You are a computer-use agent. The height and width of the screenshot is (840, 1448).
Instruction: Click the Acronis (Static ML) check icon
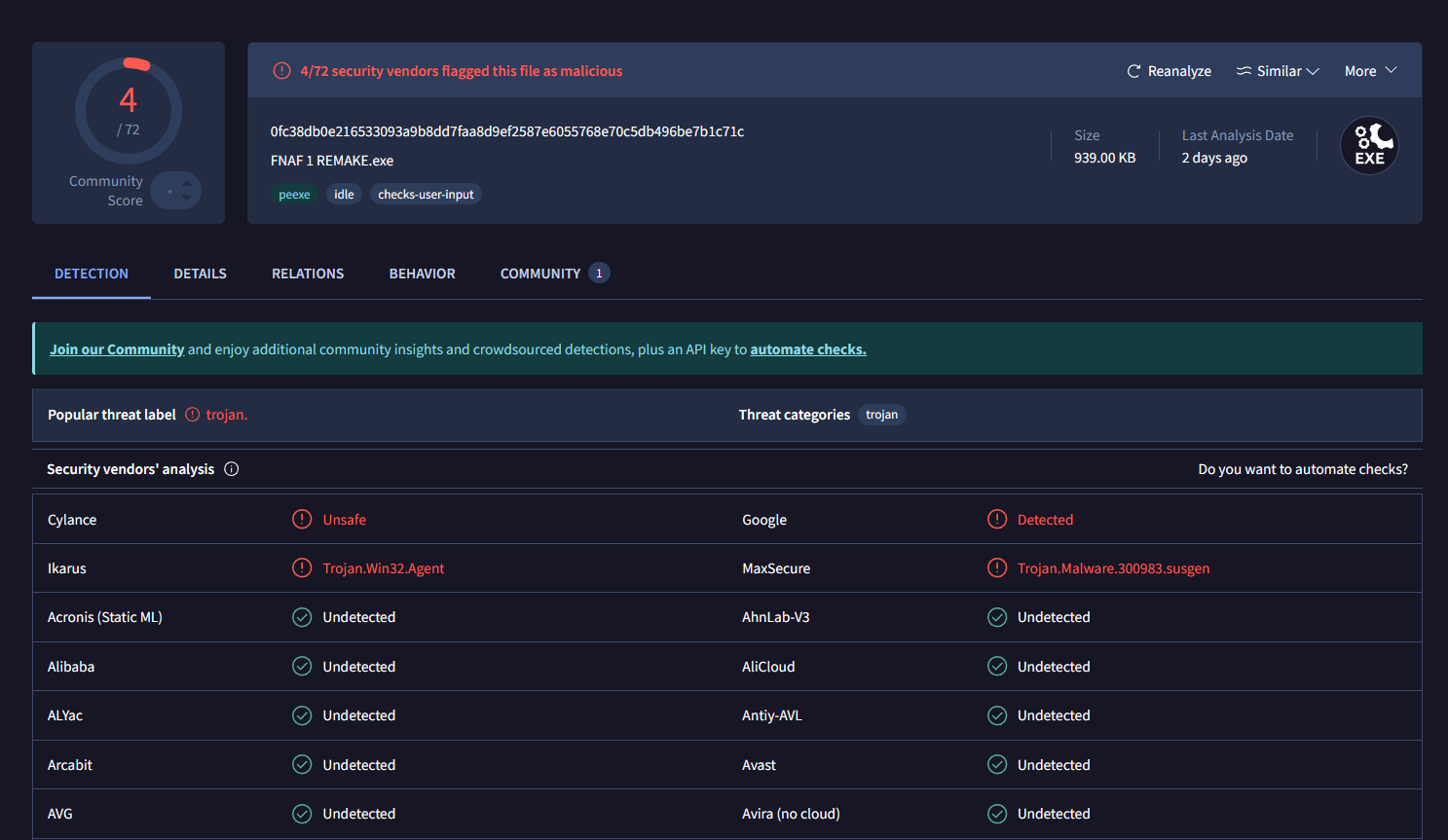point(302,617)
